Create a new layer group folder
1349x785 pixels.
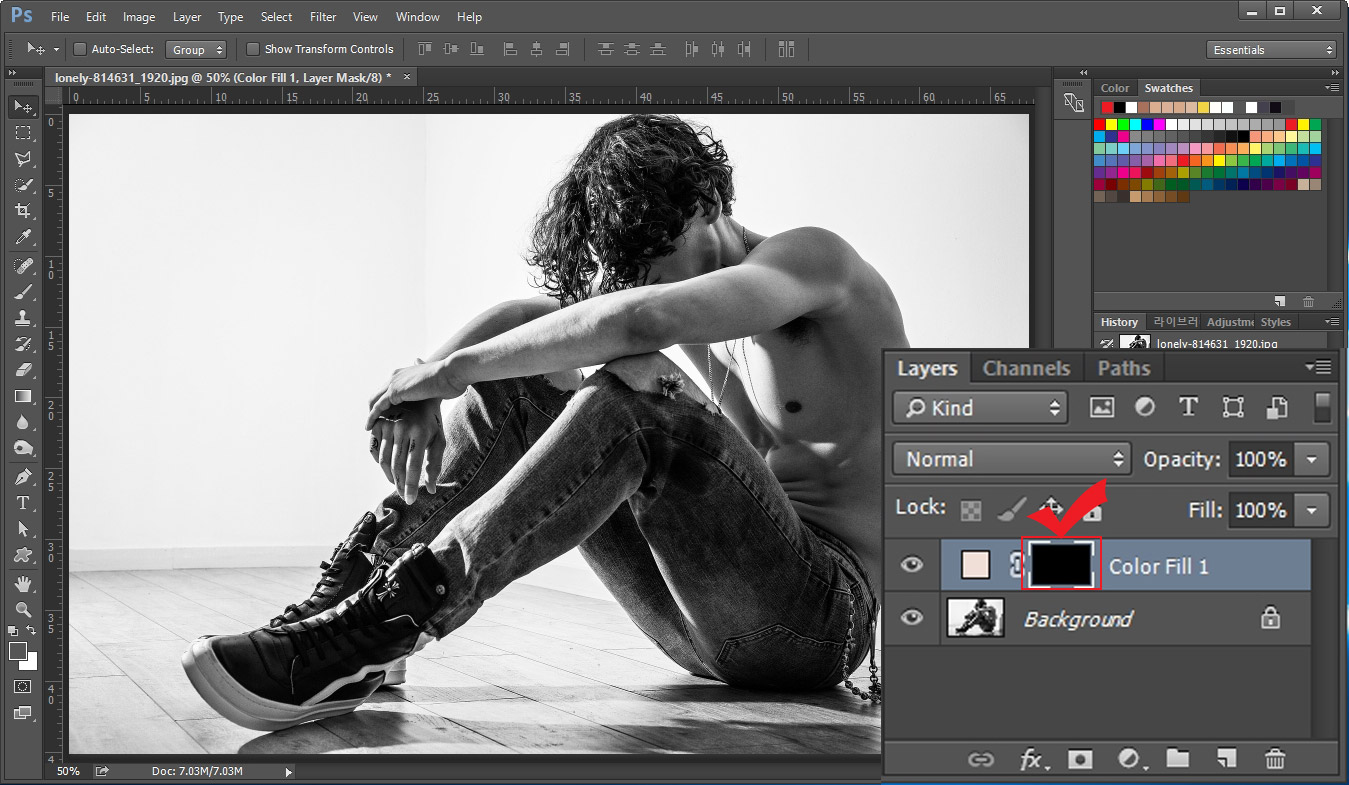tap(1178, 759)
